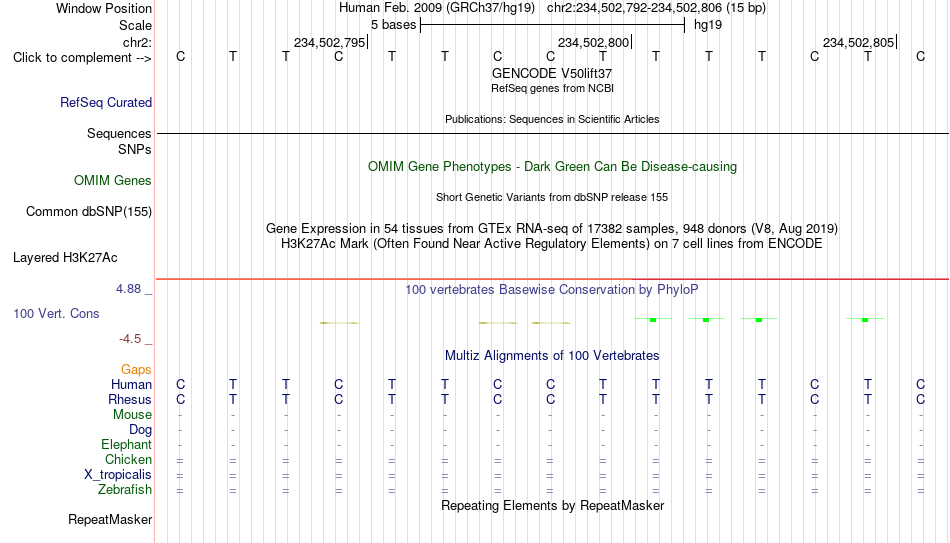Viewport: 950px width, 543px height.
Task: Click the Window Position track label
Action: pos(104,8)
